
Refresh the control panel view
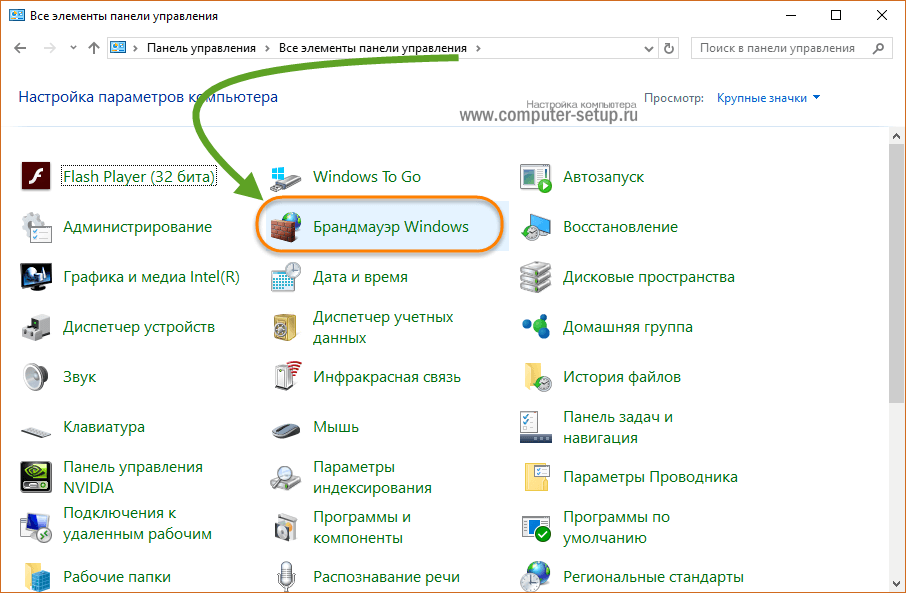[669, 49]
